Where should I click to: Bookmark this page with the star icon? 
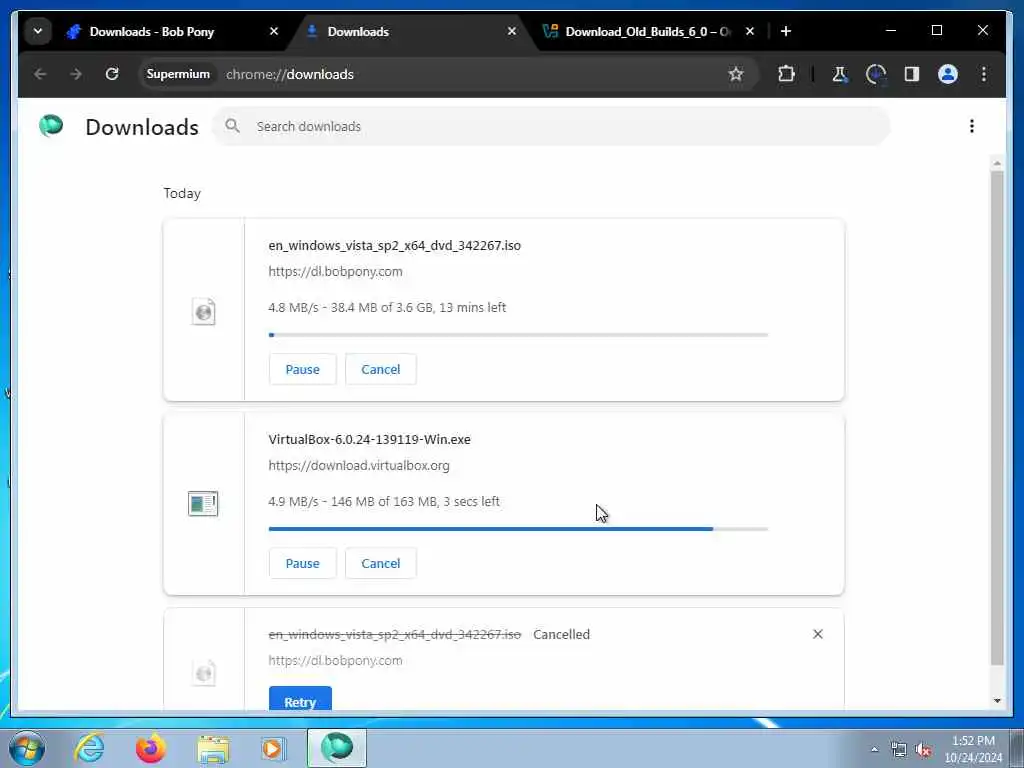[x=736, y=74]
